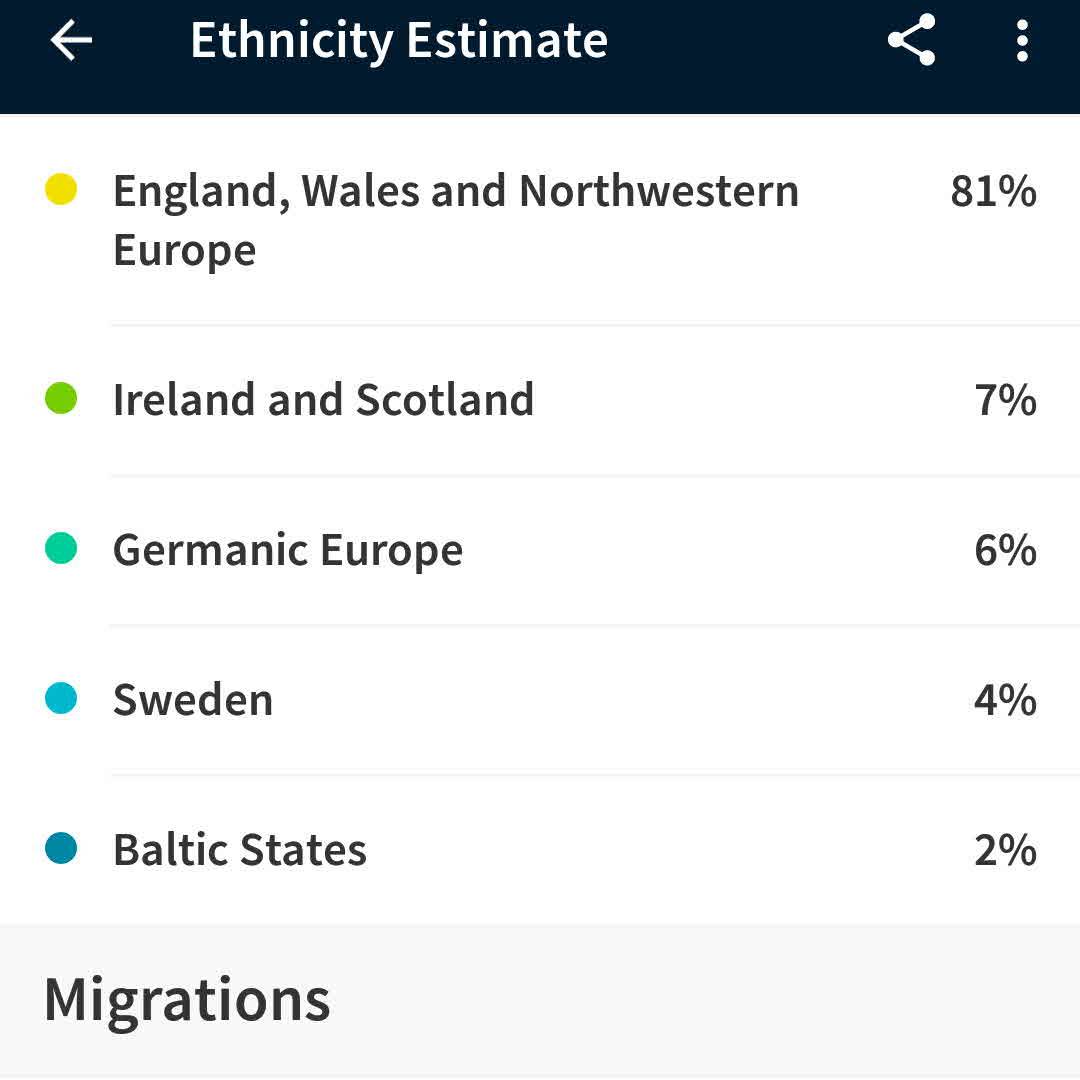Open the three-dot overflow menu
1080x1080 pixels.
(x=1021, y=41)
